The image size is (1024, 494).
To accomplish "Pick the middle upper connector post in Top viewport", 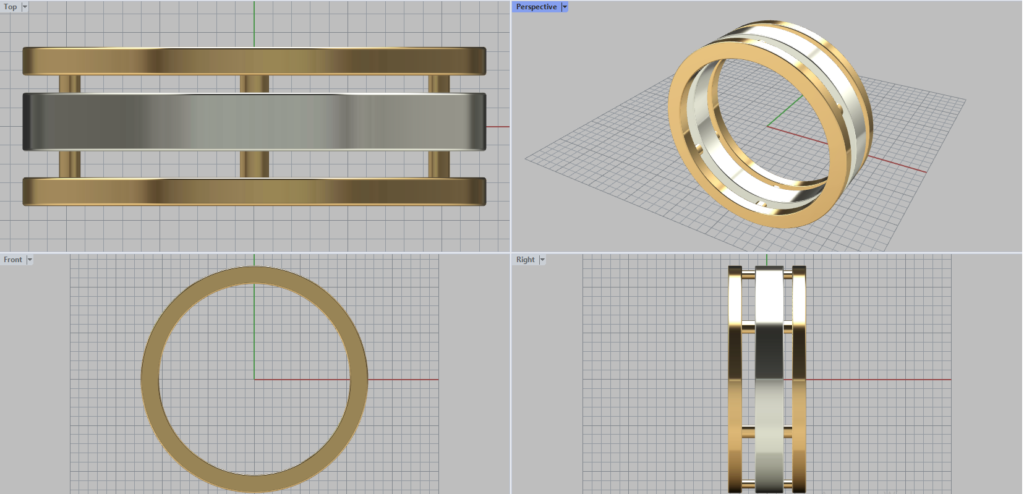I will (x=254, y=84).
